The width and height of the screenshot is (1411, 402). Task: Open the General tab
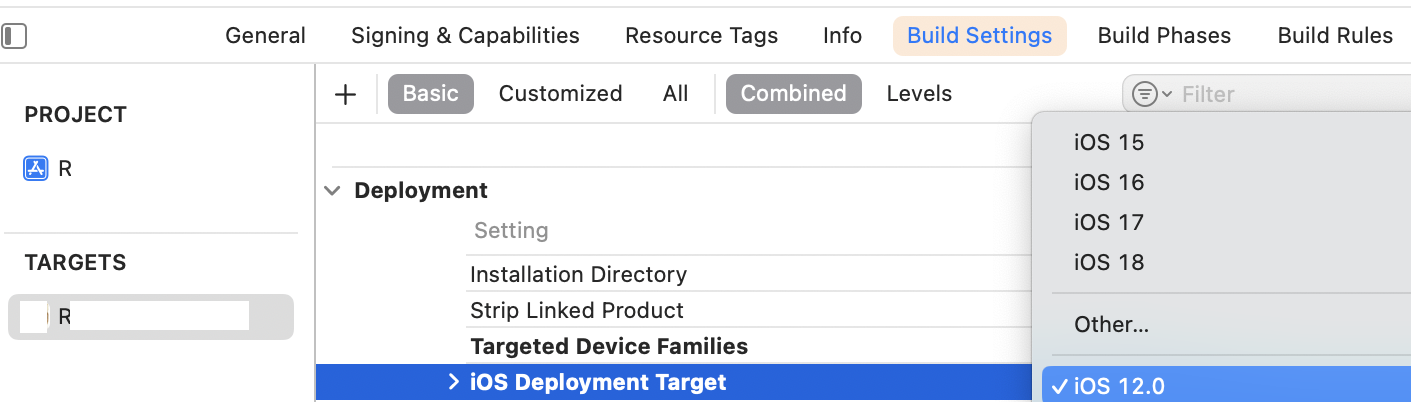coord(265,36)
